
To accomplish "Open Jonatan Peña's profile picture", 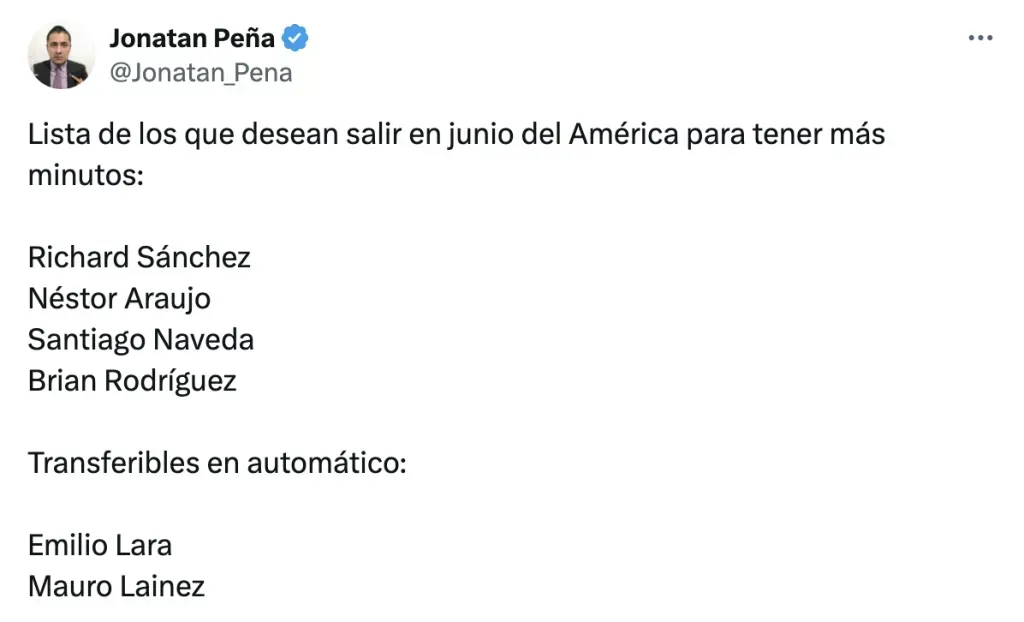I will 61,55.
